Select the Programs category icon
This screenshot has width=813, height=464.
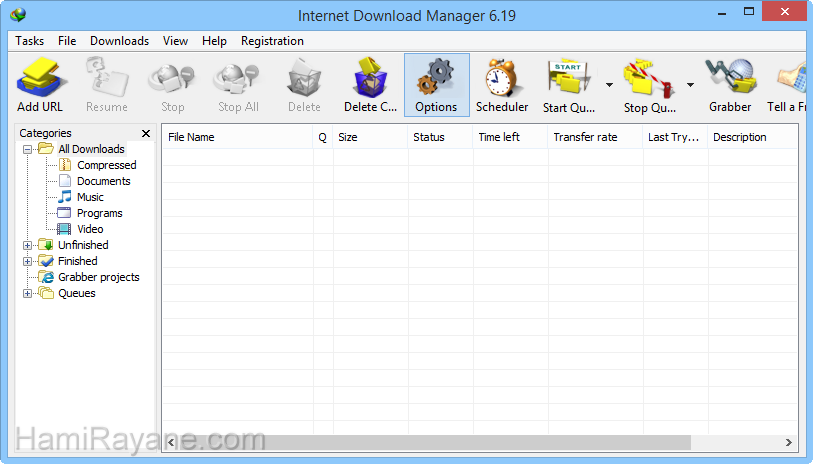[x=64, y=213]
